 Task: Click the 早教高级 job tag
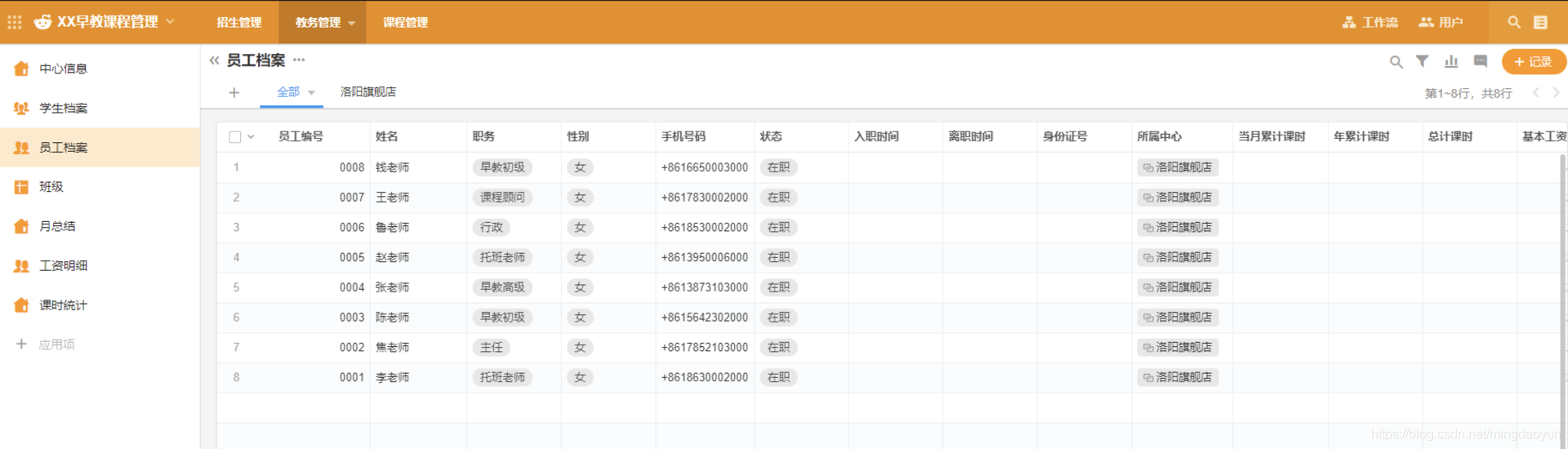(x=502, y=287)
